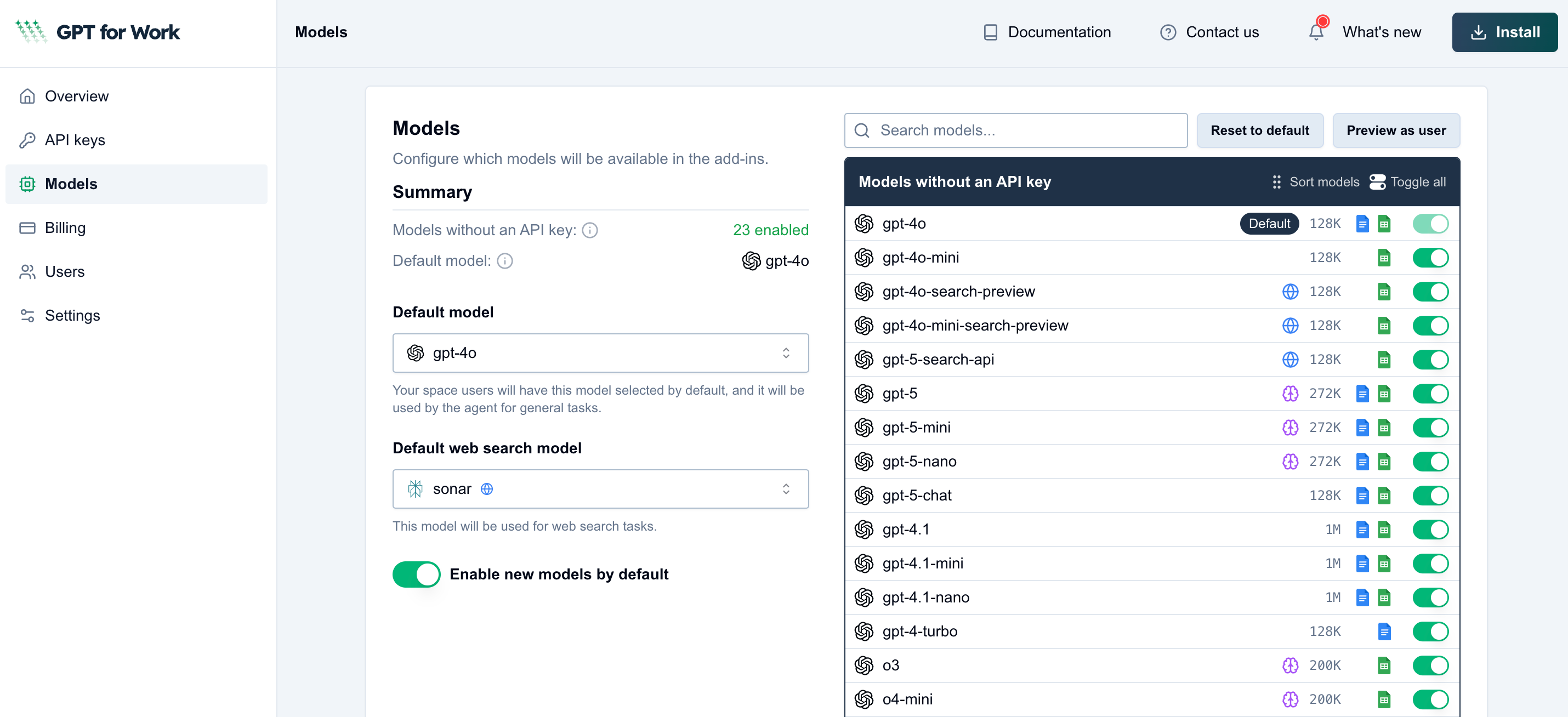Image resolution: width=1568 pixels, height=717 pixels.
Task: Click green Sheets icon on o3 row
Action: tap(1384, 666)
